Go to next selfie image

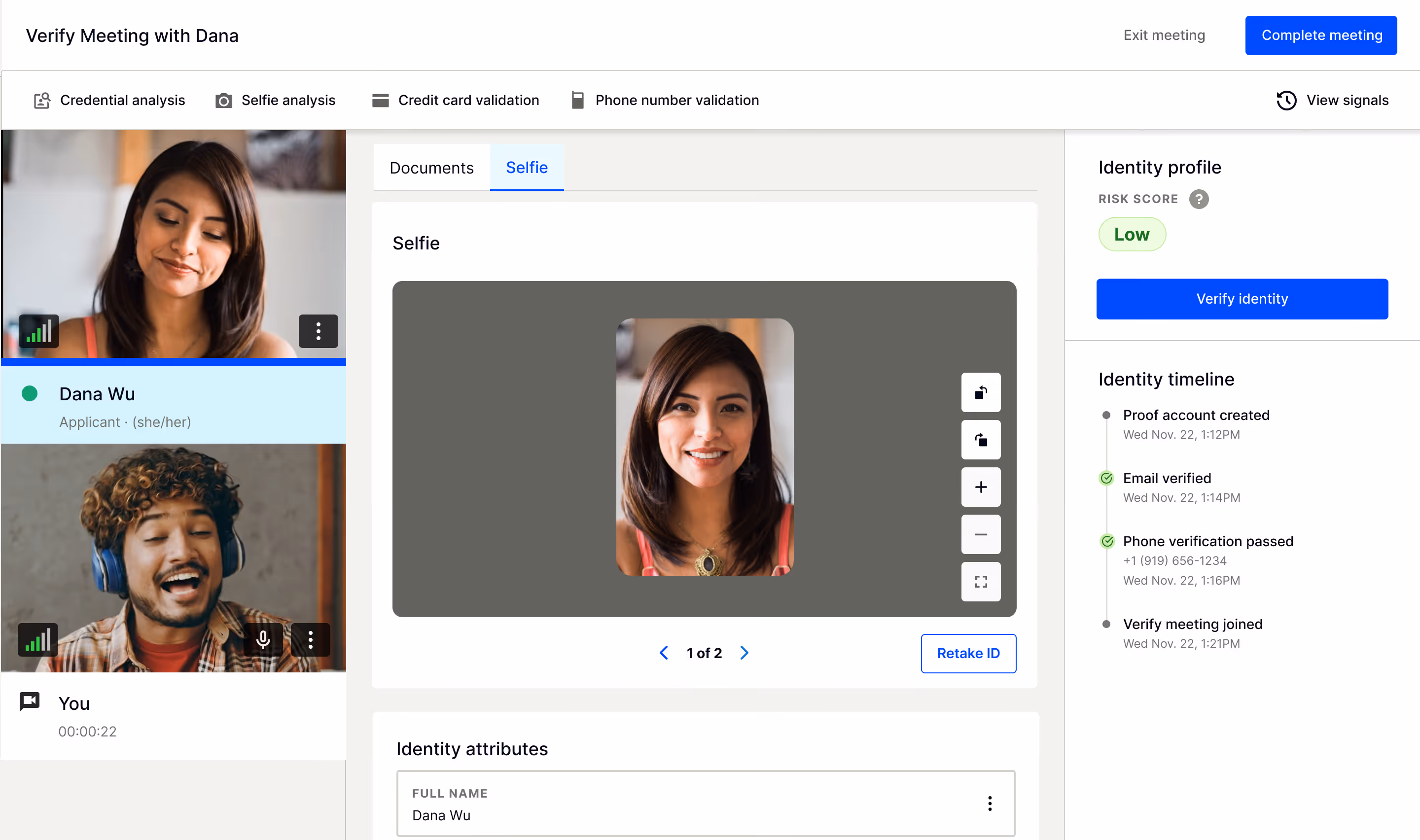(x=744, y=653)
